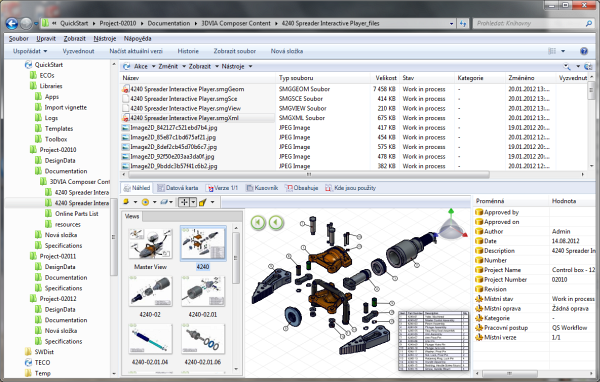Open the Zobrazit dropdown in file toolbar
600x382 pixels.
203,67
